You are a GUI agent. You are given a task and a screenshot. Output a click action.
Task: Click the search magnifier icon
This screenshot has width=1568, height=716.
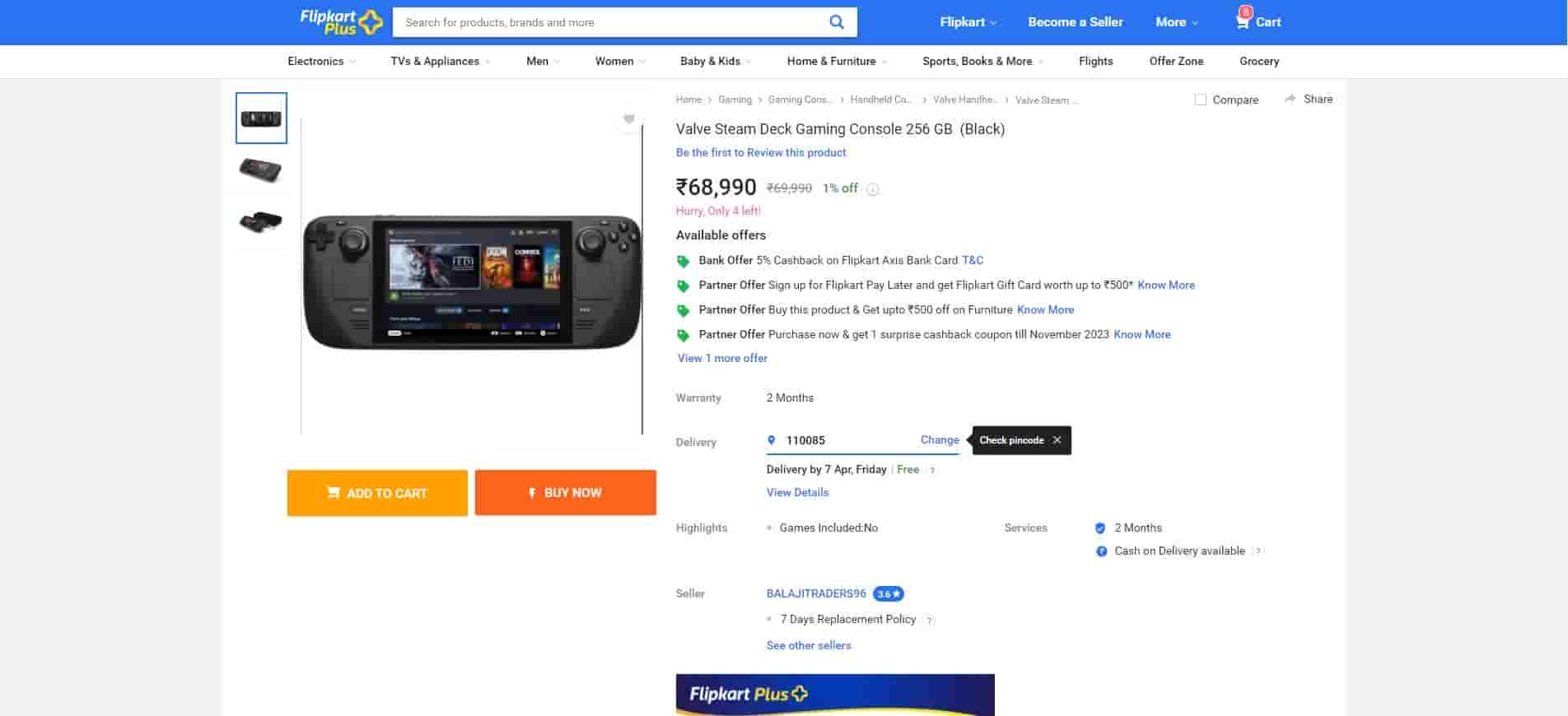click(836, 22)
